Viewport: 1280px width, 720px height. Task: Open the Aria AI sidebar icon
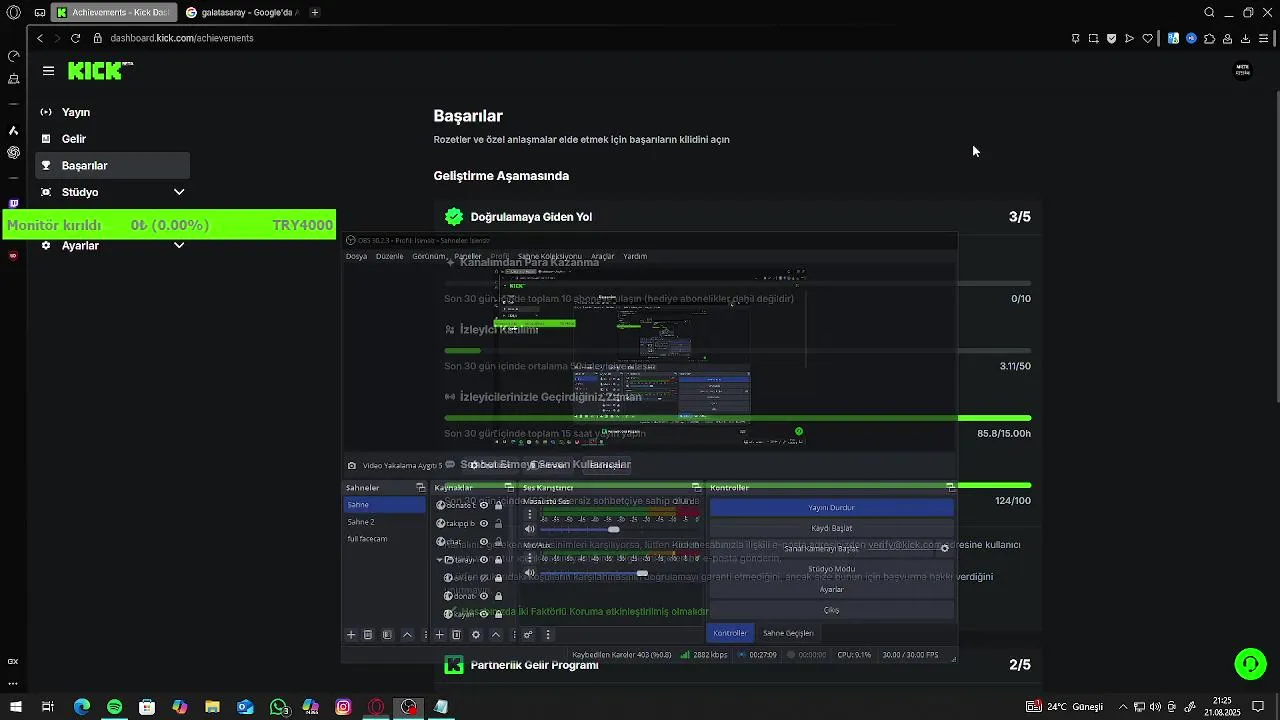[13, 131]
